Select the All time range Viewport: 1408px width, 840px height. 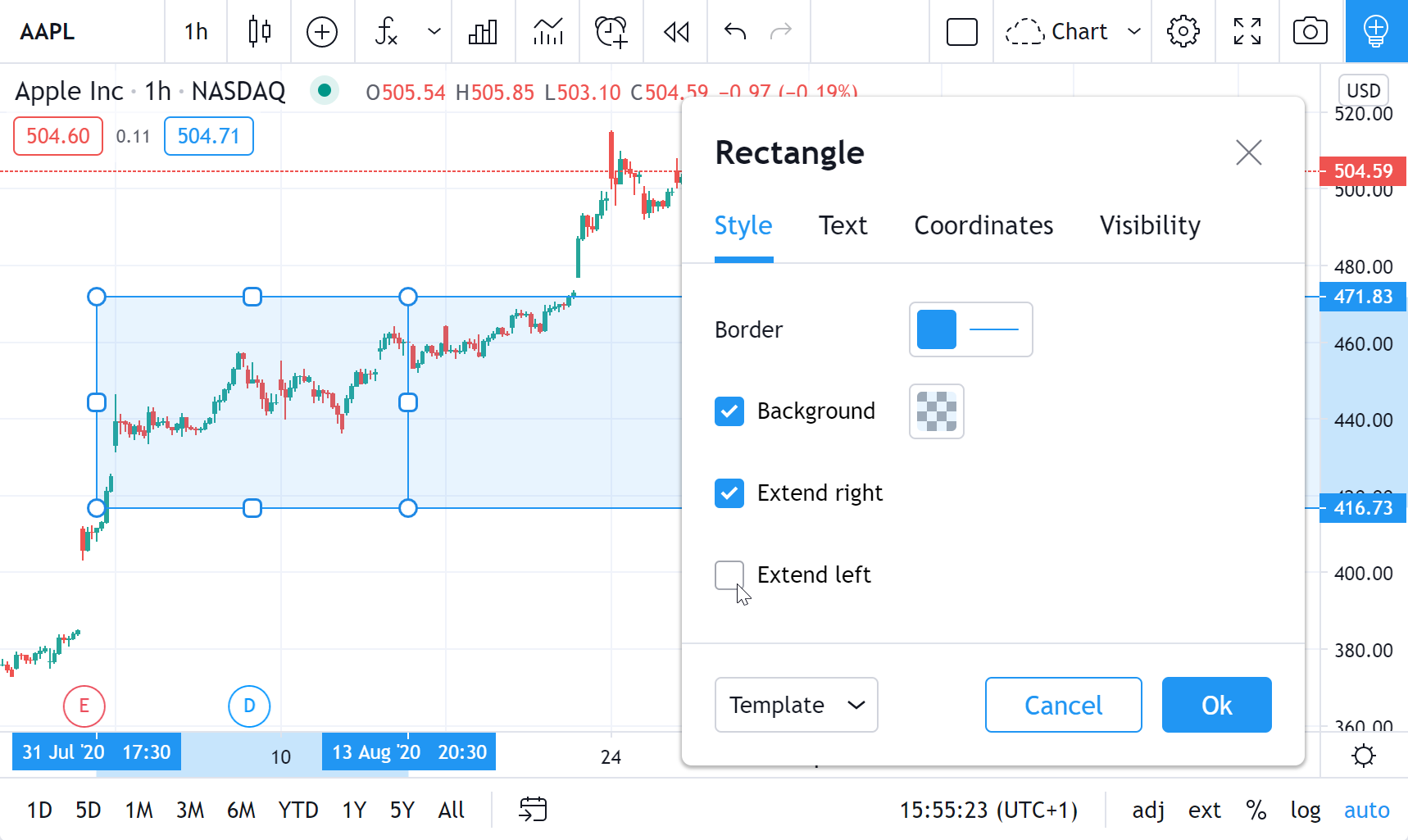[x=452, y=810]
